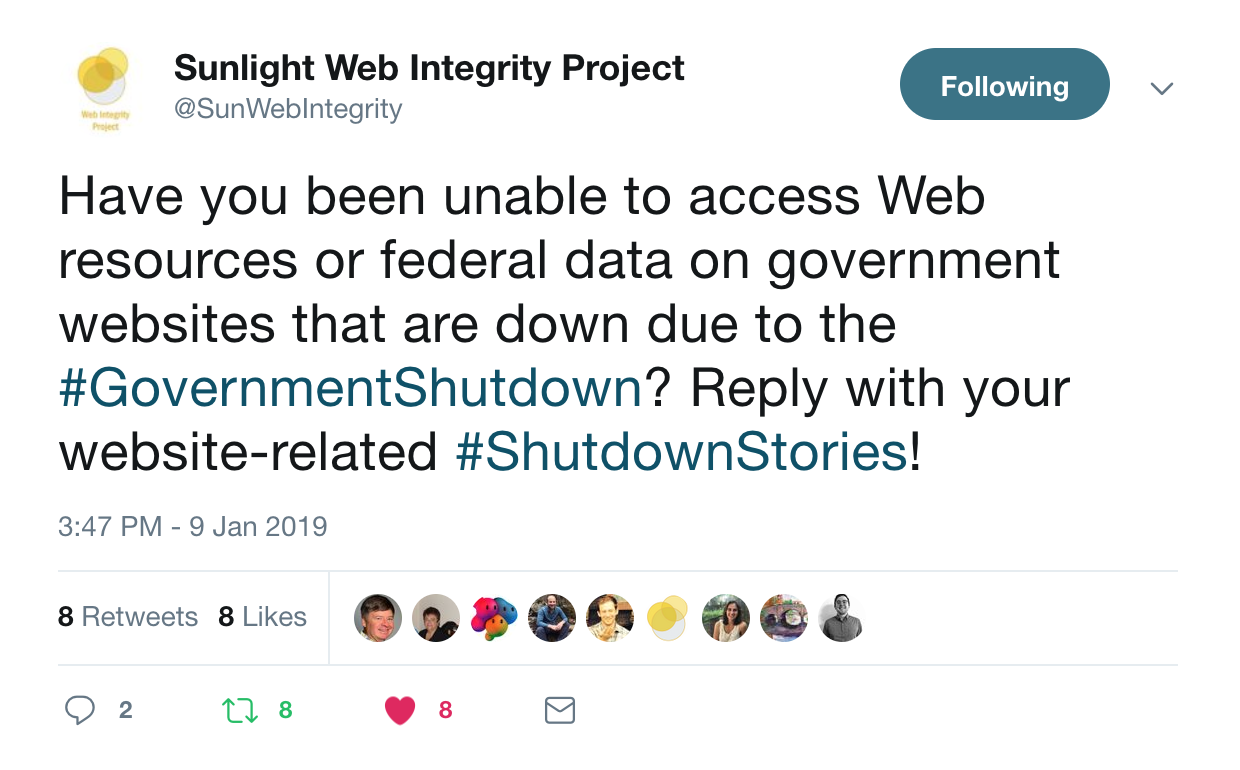
Task: Open the @SunWebIntegrity handle link
Action: pyautogui.click(x=288, y=108)
